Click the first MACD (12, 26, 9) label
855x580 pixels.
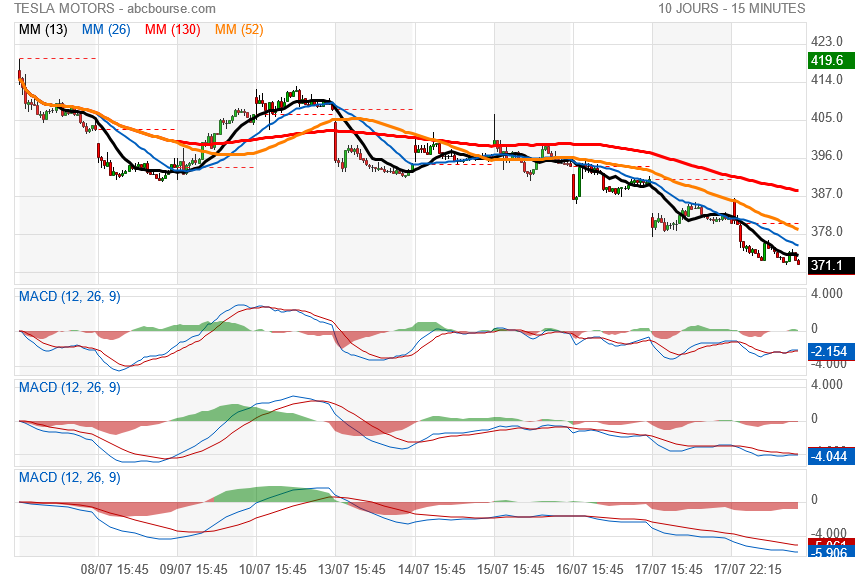tap(70, 297)
